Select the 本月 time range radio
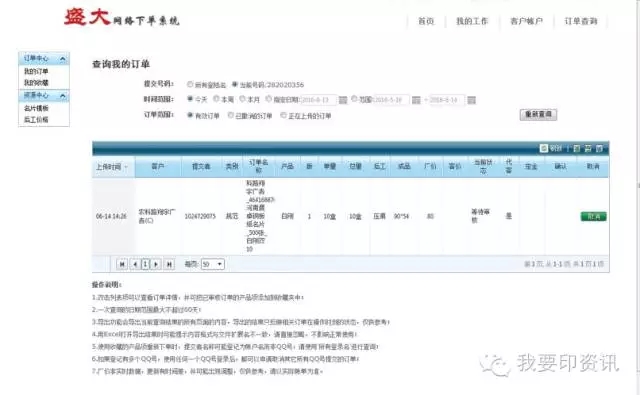Image resolution: width=640 pixels, height=395 pixels. [242, 99]
